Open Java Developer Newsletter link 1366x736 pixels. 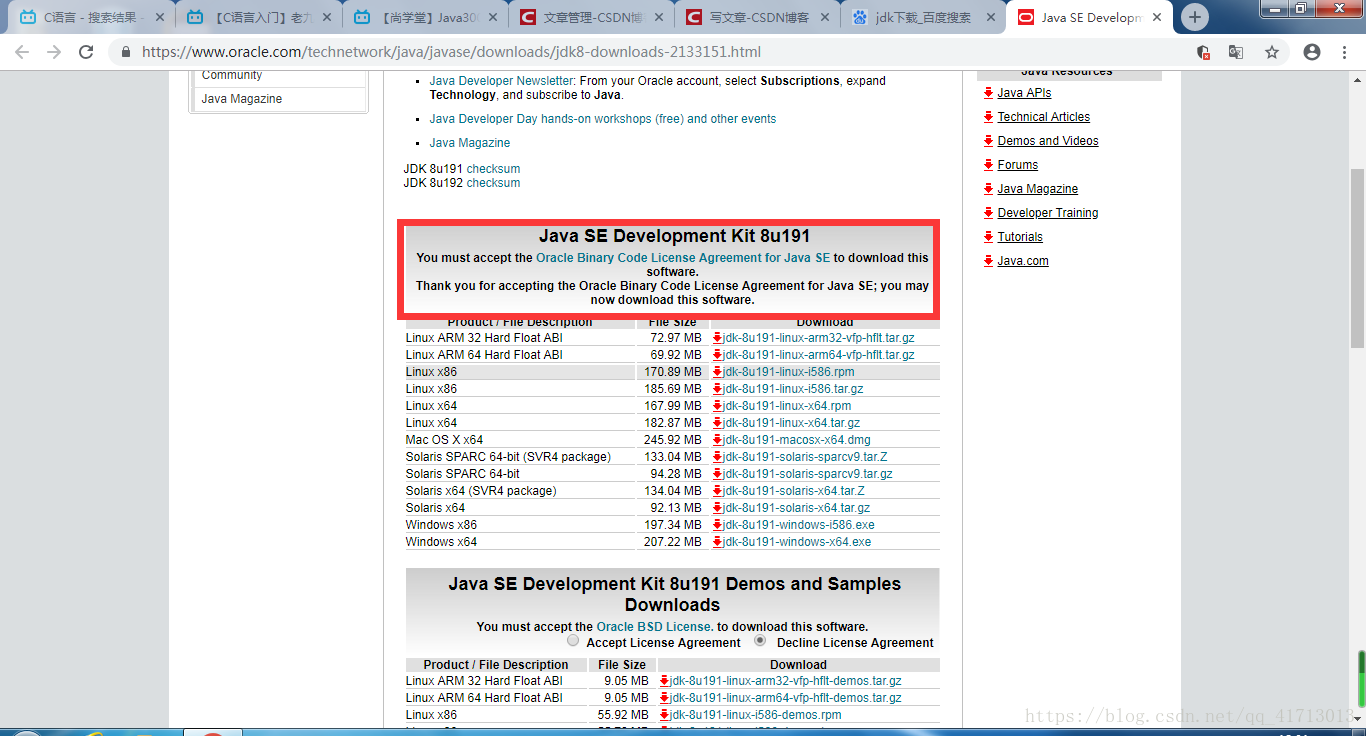point(502,81)
